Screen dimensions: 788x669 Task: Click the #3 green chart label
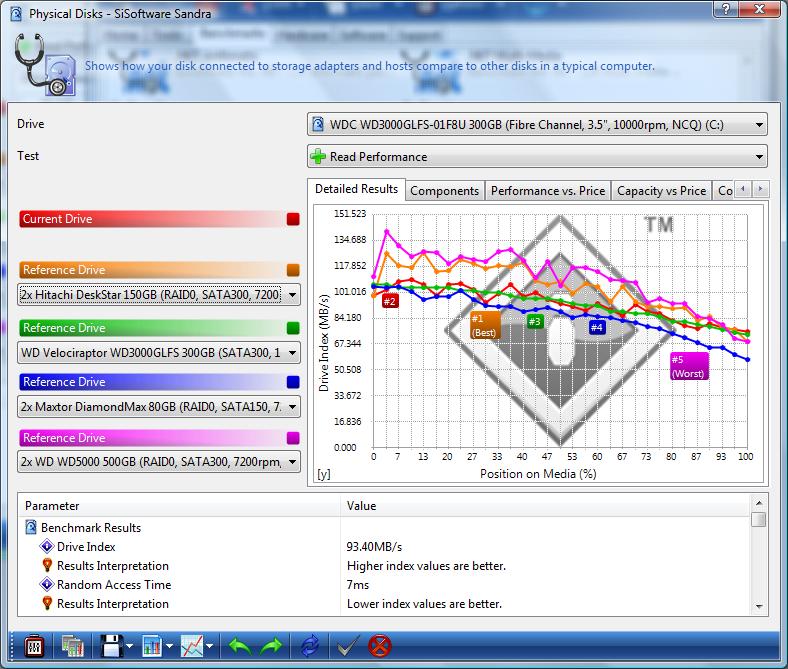(535, 322)
